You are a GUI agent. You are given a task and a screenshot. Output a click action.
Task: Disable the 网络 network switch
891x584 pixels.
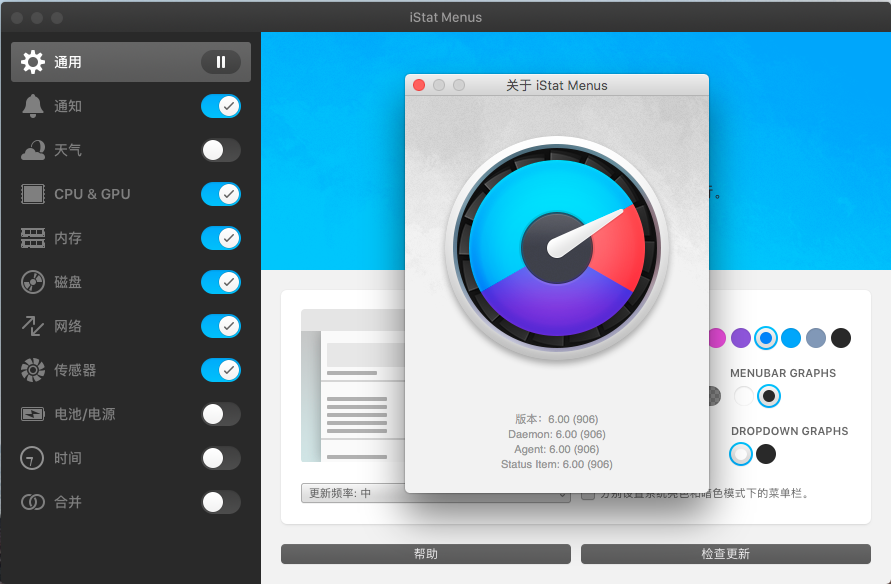coord(221,326)
